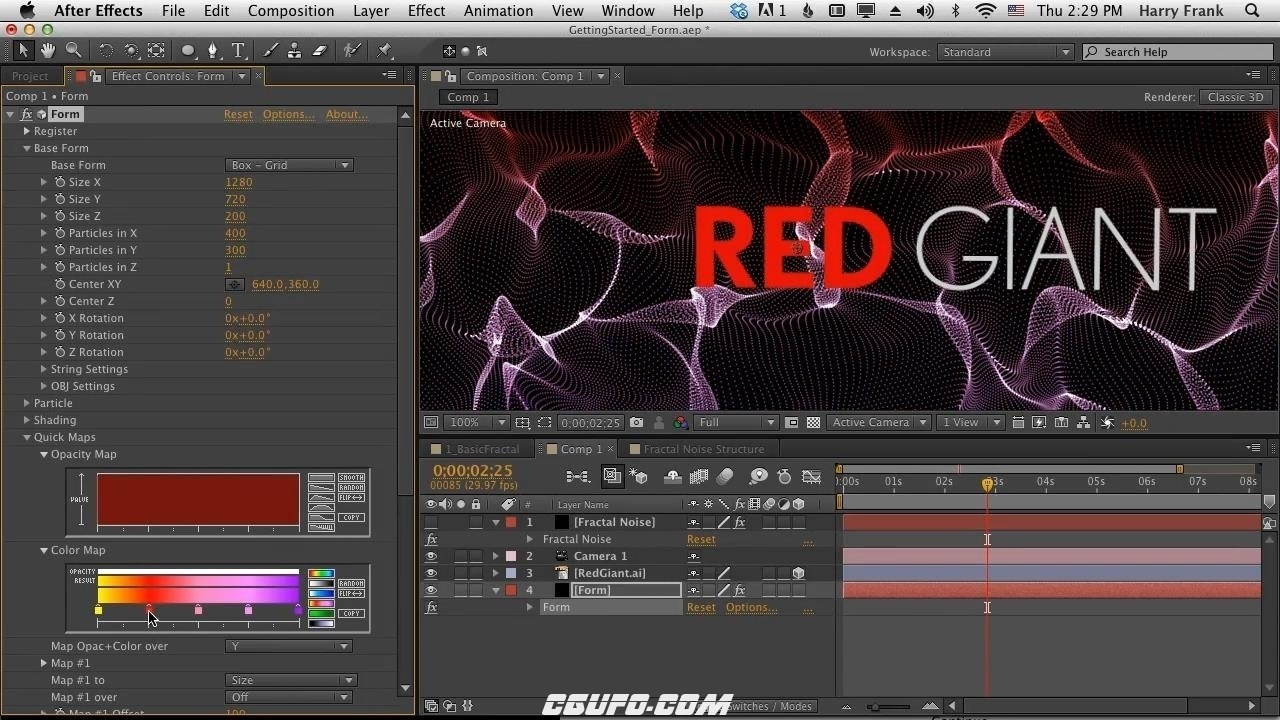Open Options for the Form effect

pos(288,114)
